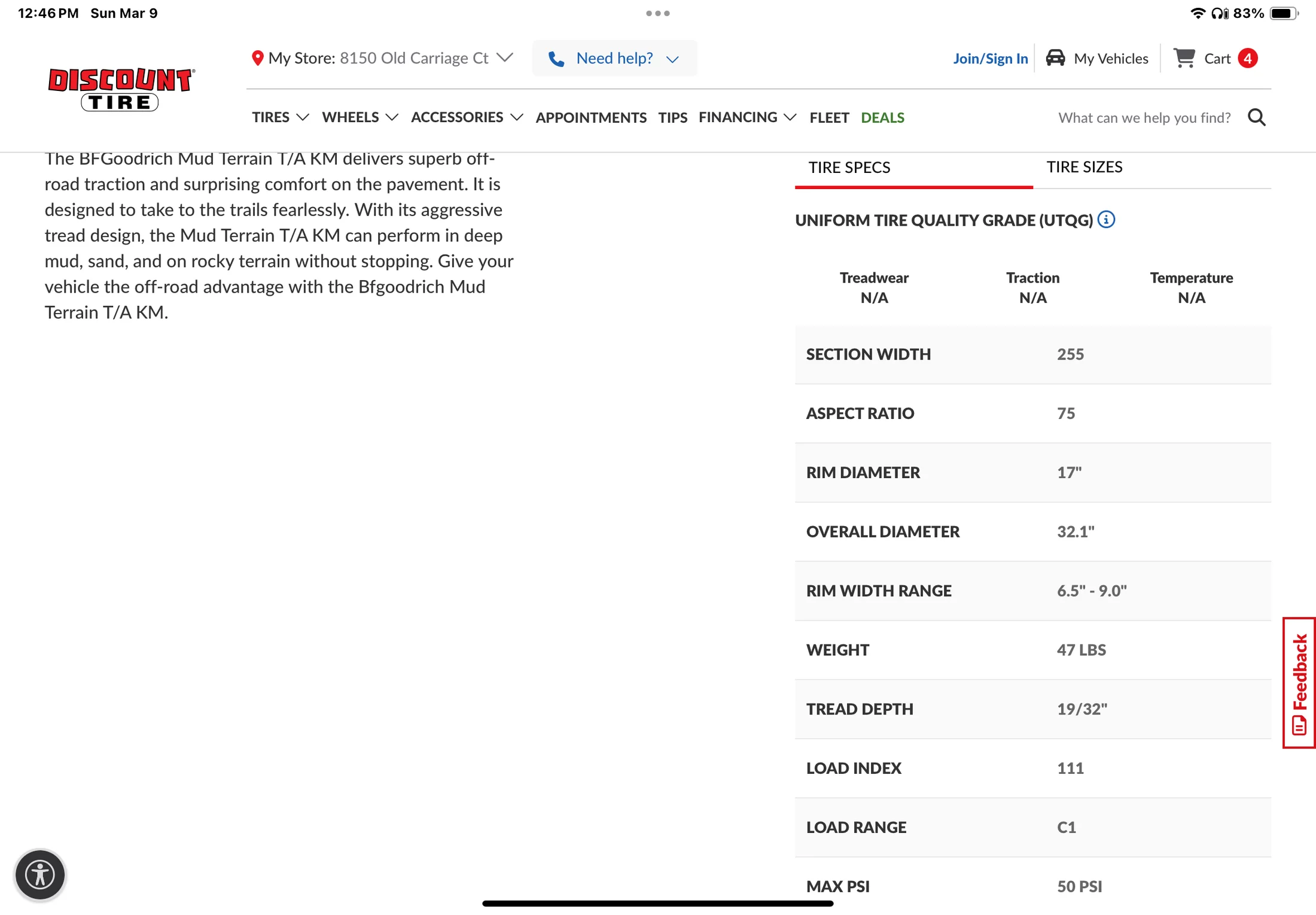Click the Overall Diameter value 32.1"
The height and width of the screenshot is (915, 1316).
pos(1076,532)
